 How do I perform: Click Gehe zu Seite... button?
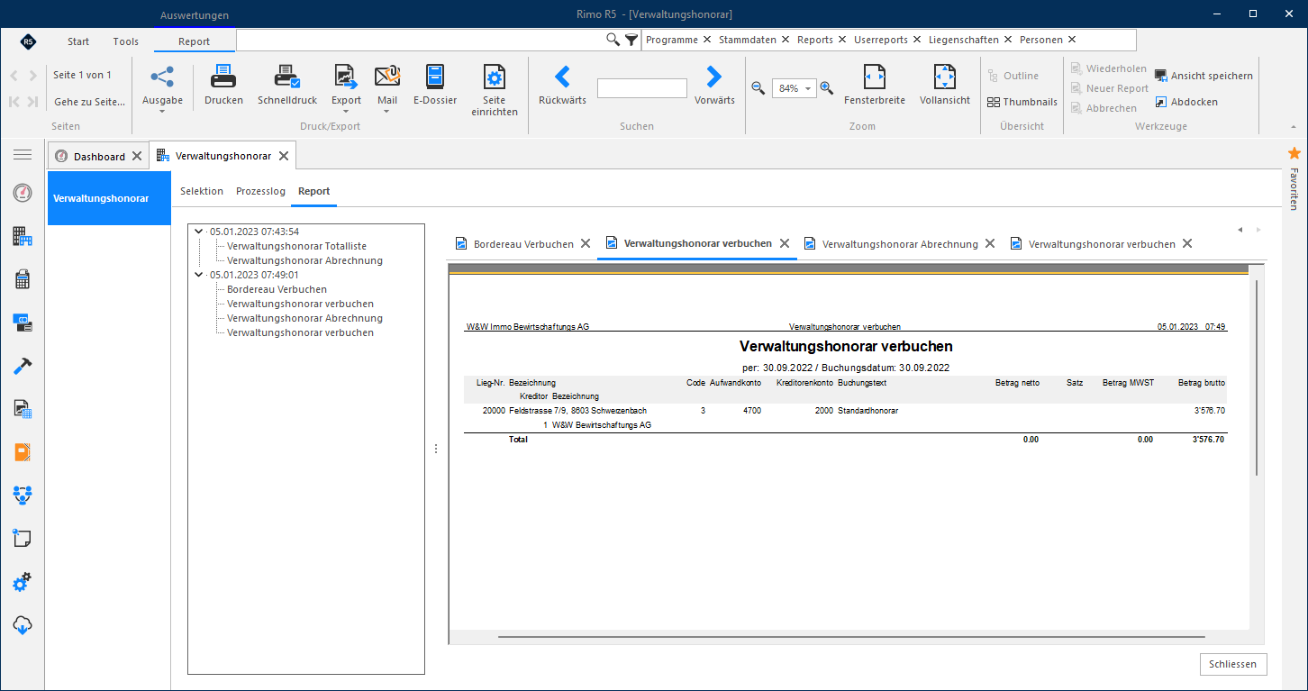click(x=90, y=102)
